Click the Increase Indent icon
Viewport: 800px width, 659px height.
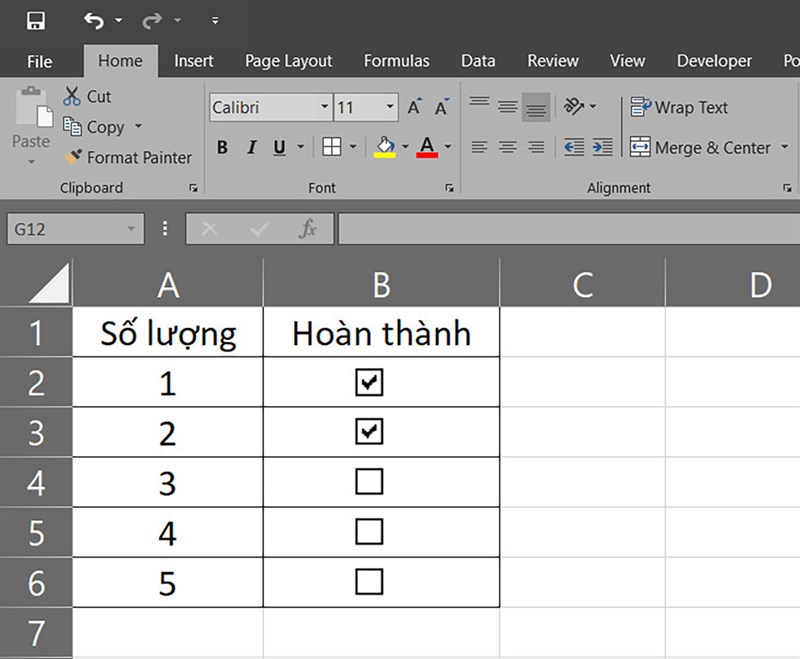pyautogui.click(x=603, y=147)
